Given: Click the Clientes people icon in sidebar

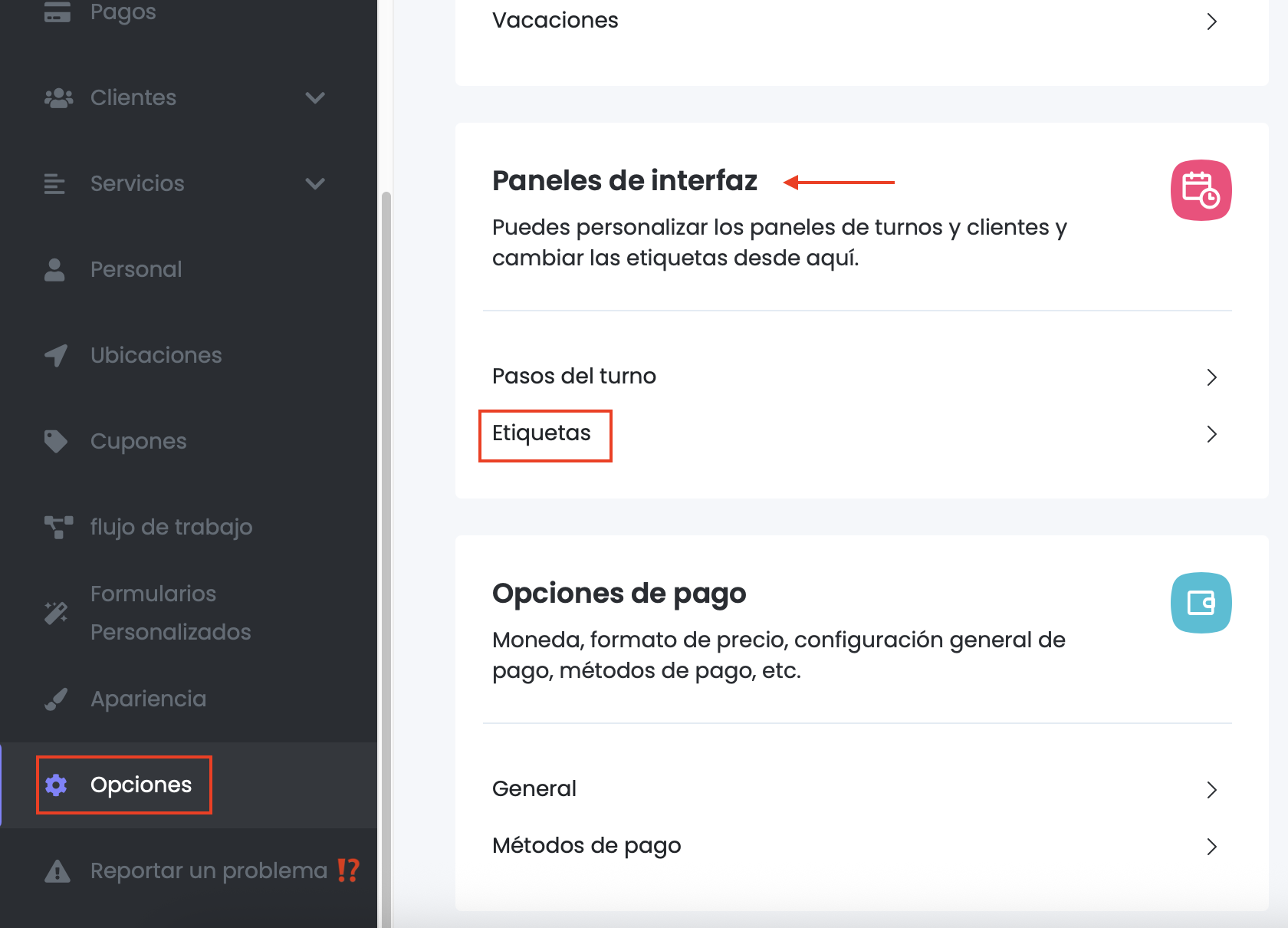Looking at the screenshot, I should [x=58, y=98].
